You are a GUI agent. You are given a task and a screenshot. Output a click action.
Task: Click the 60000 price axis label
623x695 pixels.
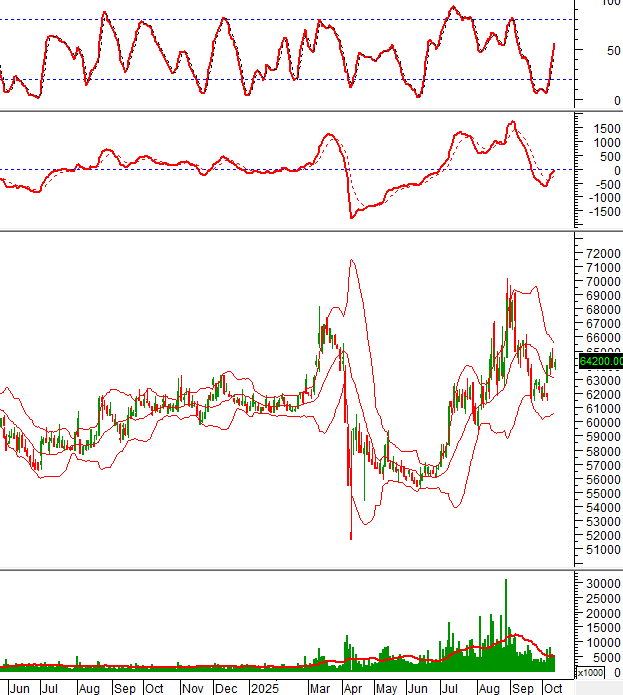tap(599, 423)
